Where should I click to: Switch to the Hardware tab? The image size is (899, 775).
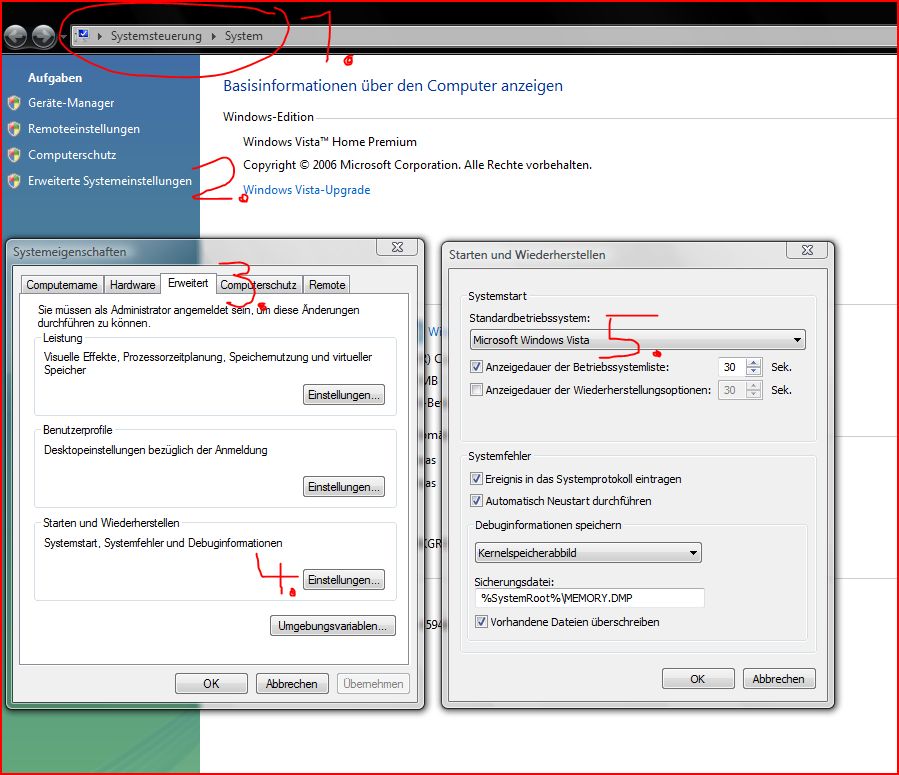click(132, 285)
